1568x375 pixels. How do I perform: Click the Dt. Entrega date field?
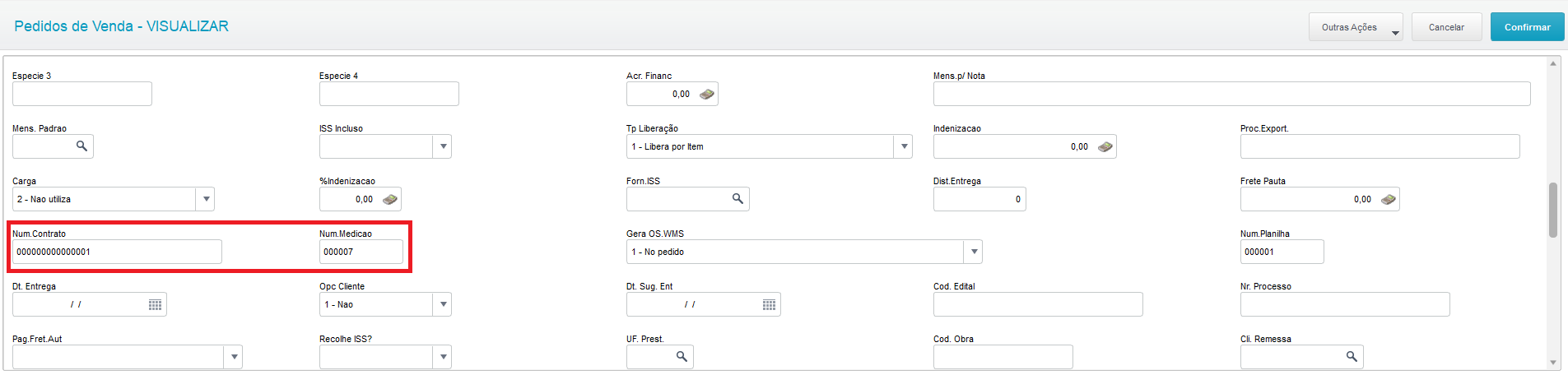(x=89, y=304)
